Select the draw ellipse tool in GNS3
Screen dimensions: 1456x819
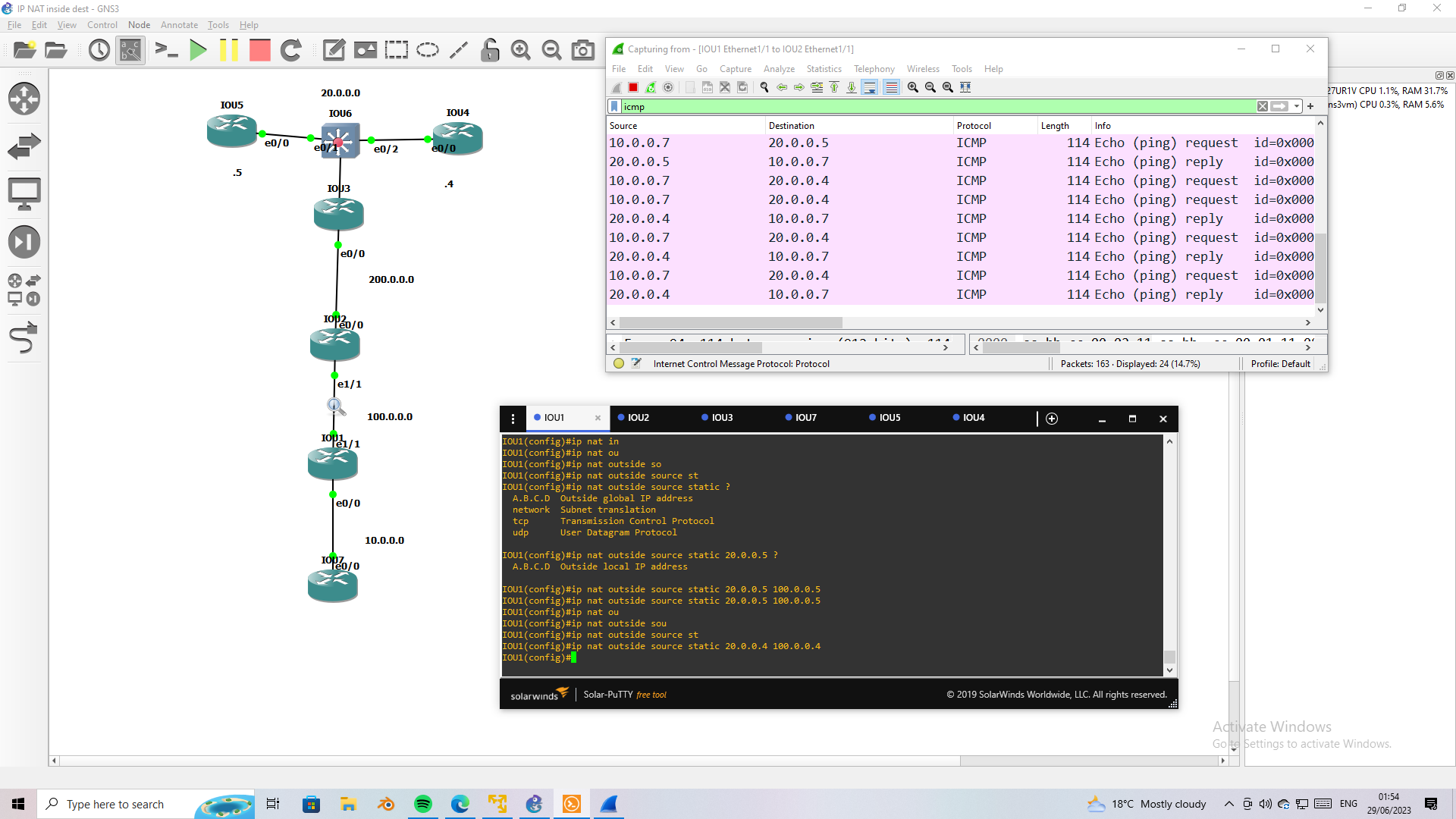click(x=427, y=50)
